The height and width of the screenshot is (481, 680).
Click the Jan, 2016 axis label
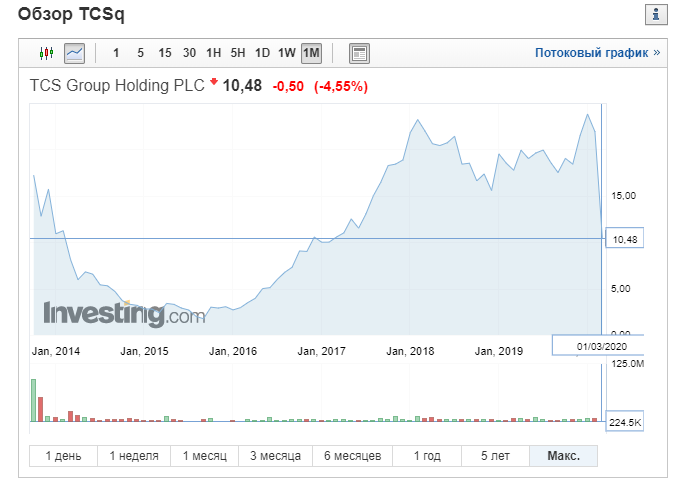click(233, 351)
